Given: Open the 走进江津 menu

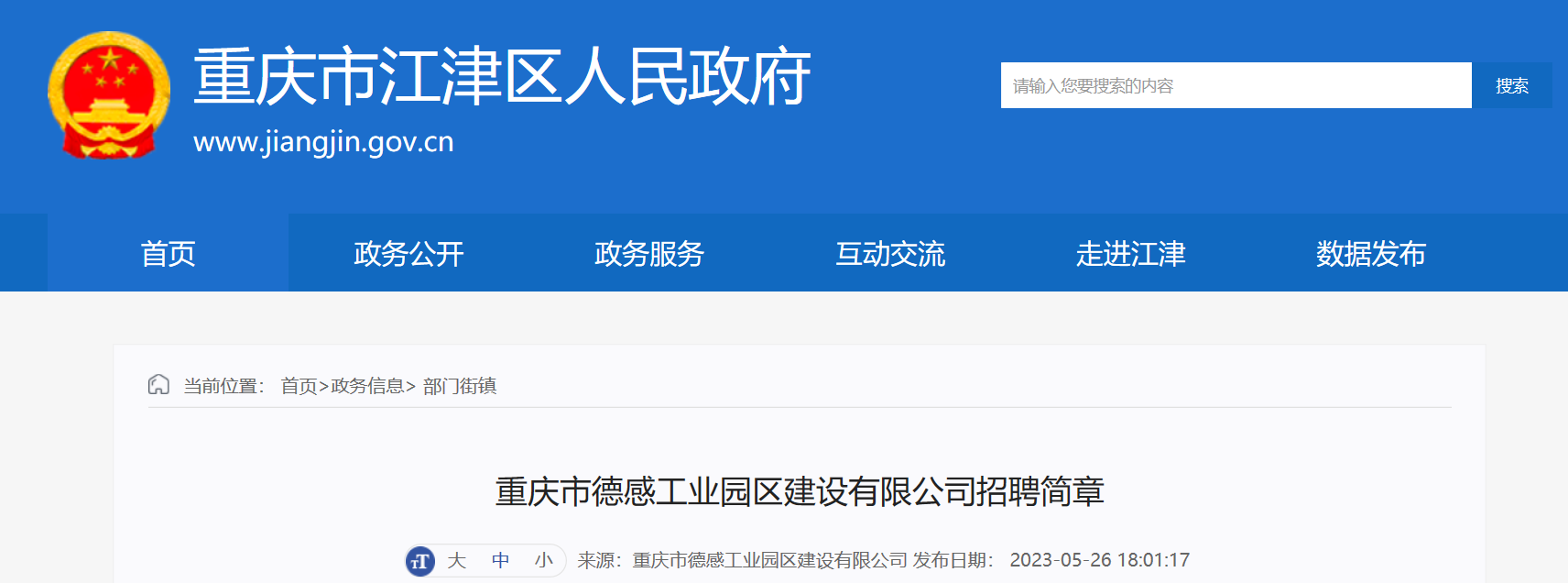Looking at the screenshot, I should coord(1131,253).
